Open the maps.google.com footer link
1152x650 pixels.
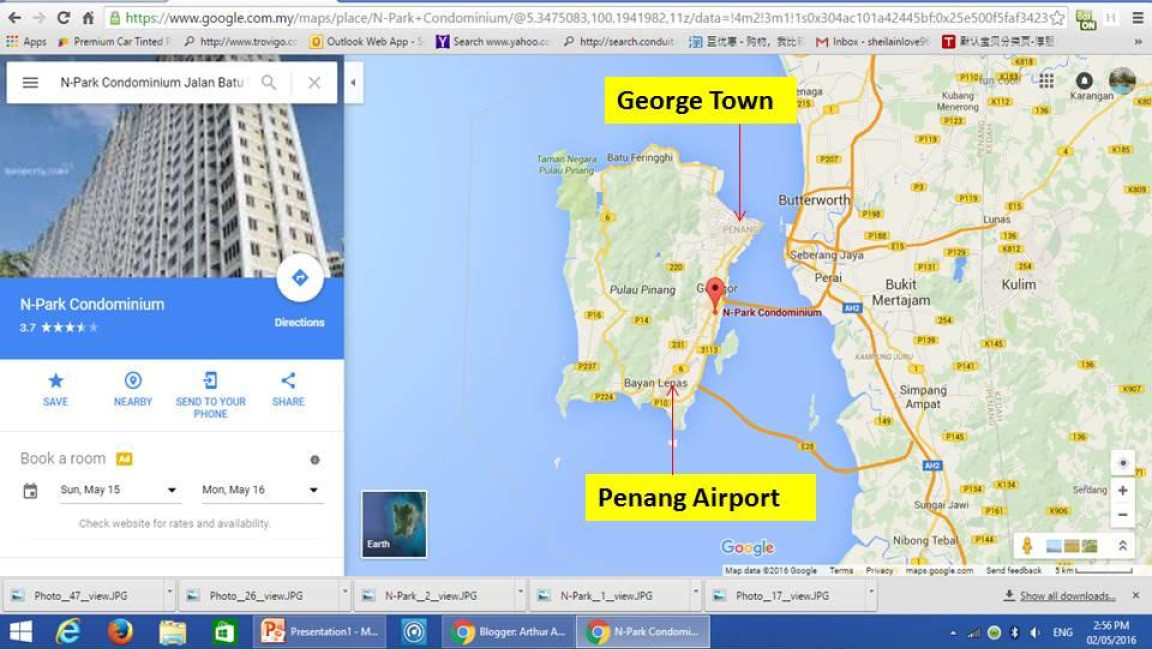tap(939, 570)
